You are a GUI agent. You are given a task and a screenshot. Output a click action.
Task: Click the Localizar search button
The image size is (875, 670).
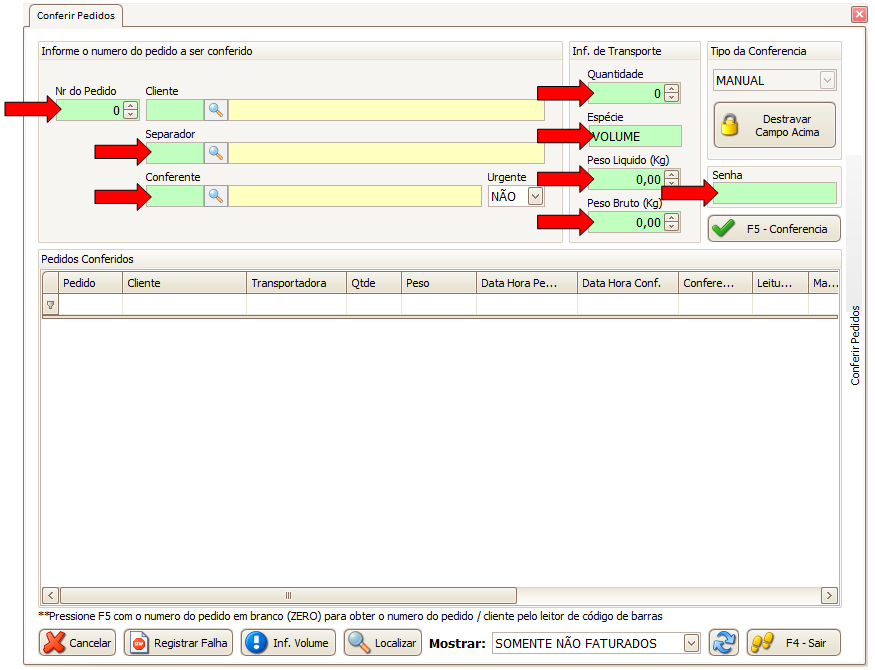(383, 643)
